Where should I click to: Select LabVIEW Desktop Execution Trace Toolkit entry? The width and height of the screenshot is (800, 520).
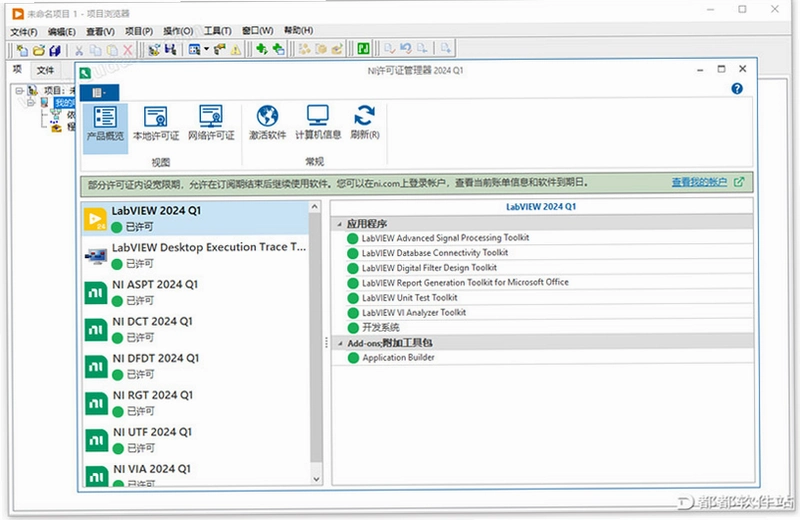[195, 255]
